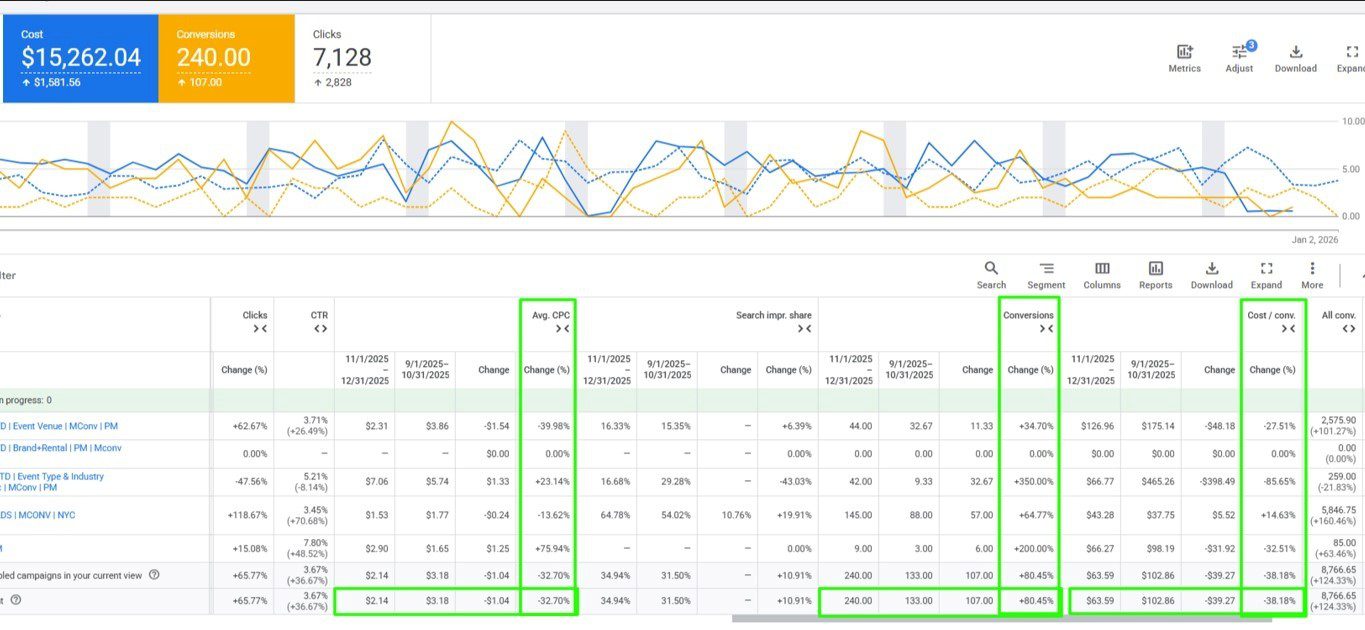The height and width of the screenshot is (630, 1365).
Task: Expand the table with Expand icon
Action: 1266,275
